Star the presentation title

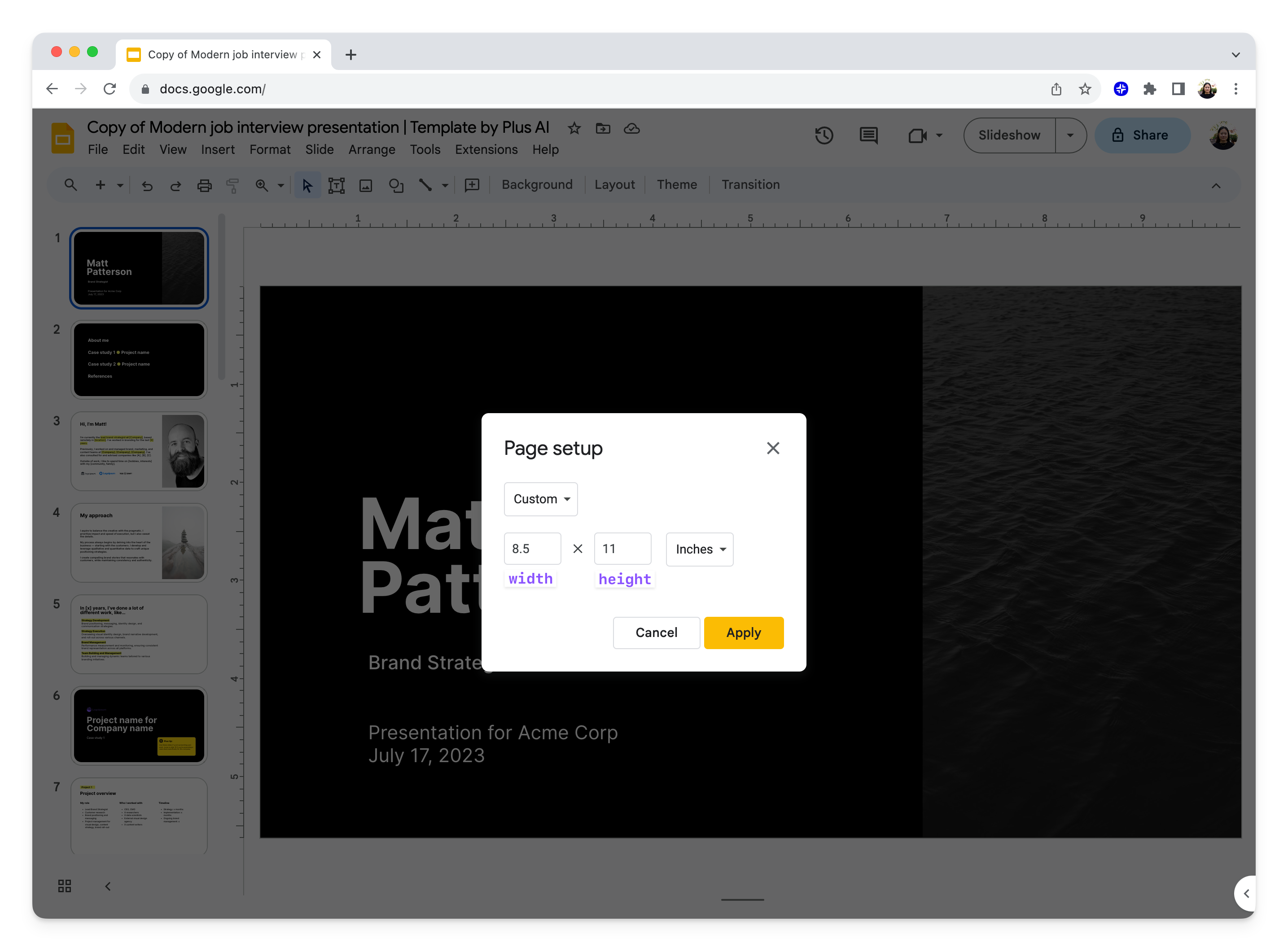574,128
